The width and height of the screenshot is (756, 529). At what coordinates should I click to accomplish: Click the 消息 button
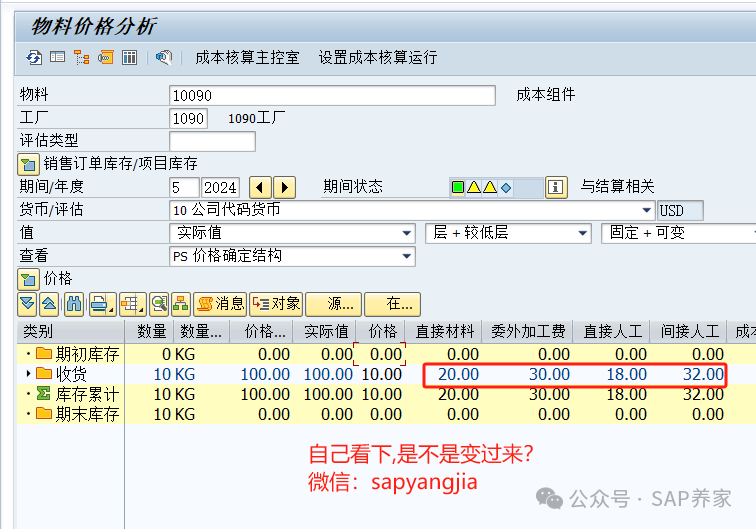[220, 304]
